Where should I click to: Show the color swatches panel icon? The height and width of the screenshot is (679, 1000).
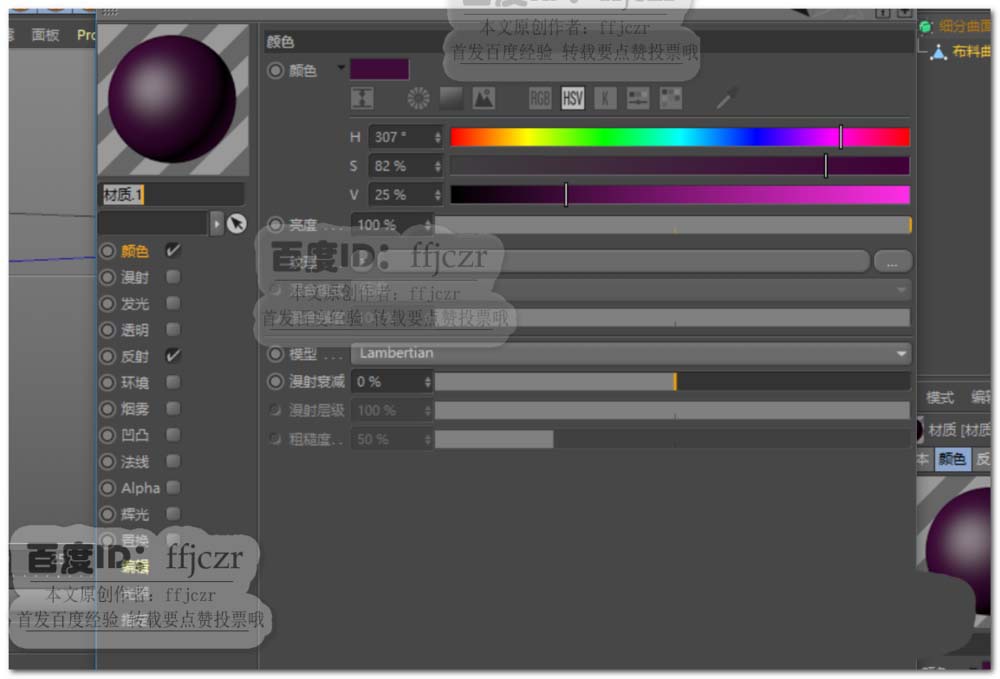670,98
